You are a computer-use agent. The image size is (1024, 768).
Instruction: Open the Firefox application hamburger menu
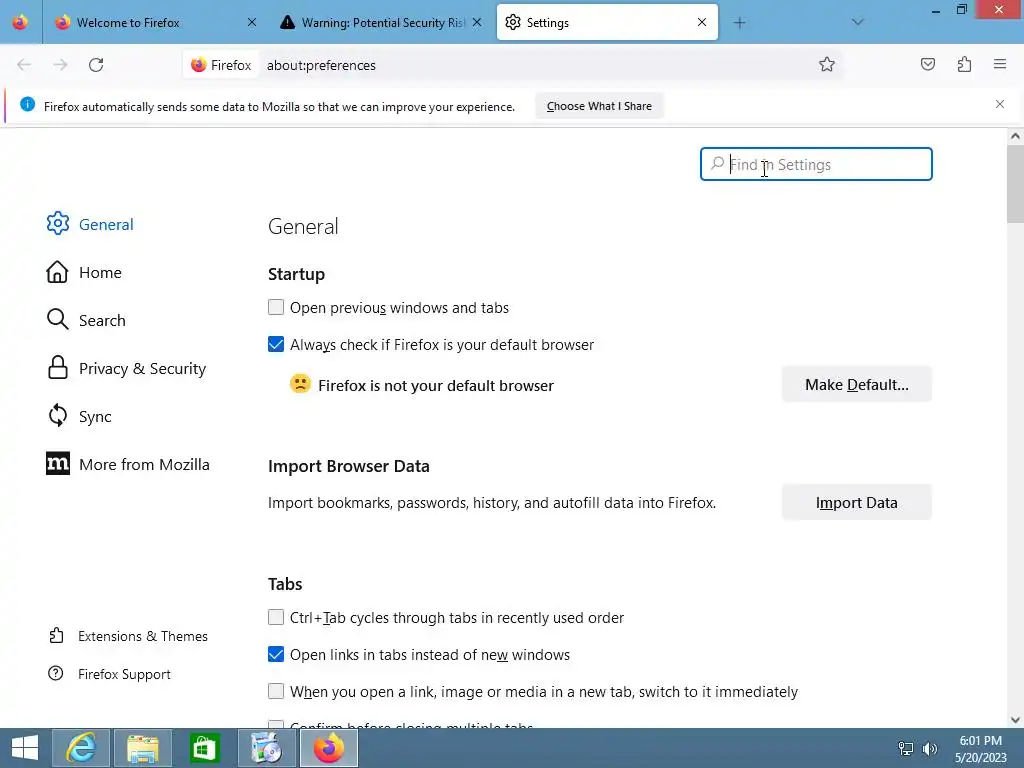click(x=1000, y=64)
